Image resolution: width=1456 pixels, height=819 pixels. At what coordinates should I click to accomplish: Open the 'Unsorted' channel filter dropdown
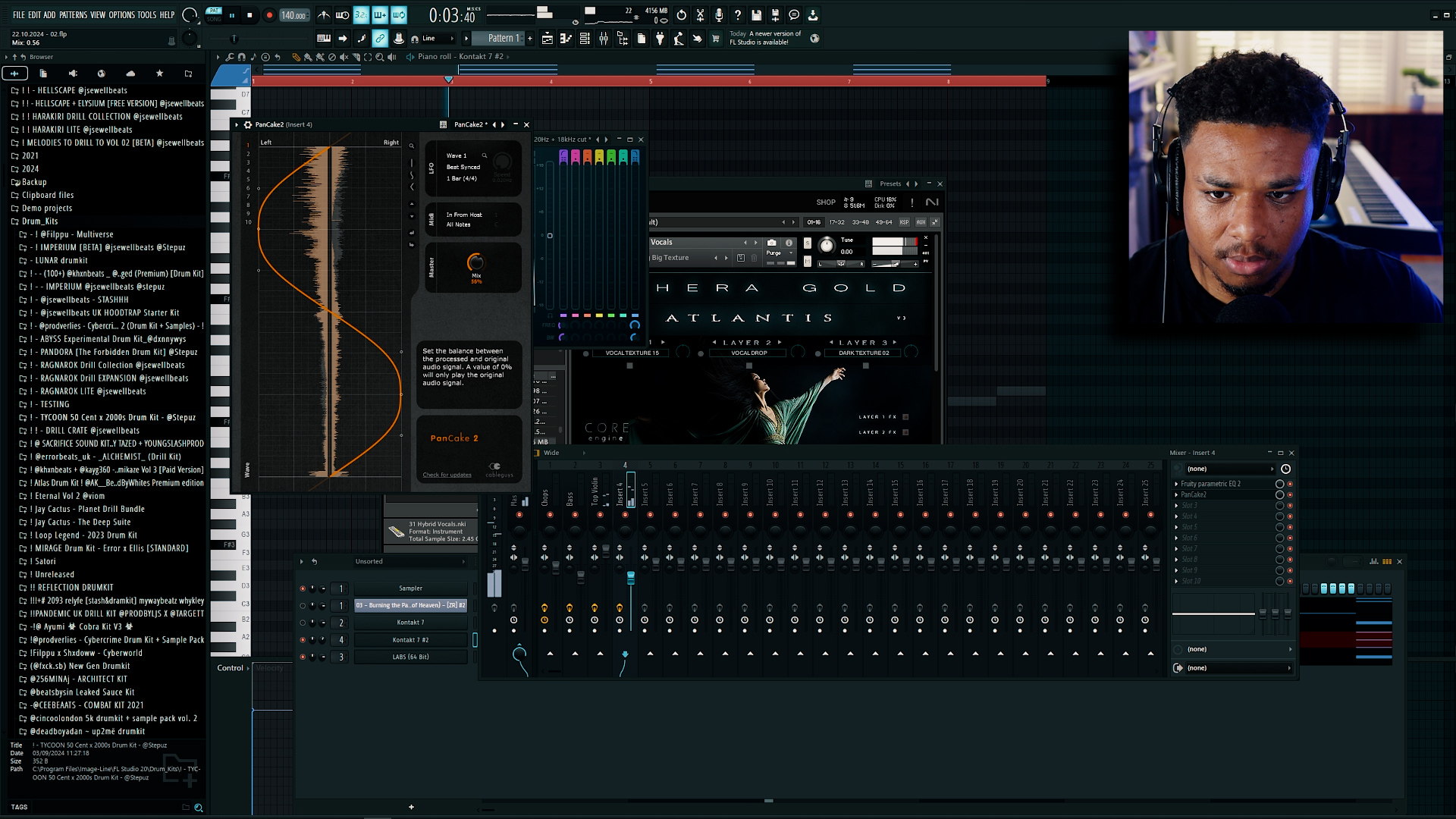point(409,562)
